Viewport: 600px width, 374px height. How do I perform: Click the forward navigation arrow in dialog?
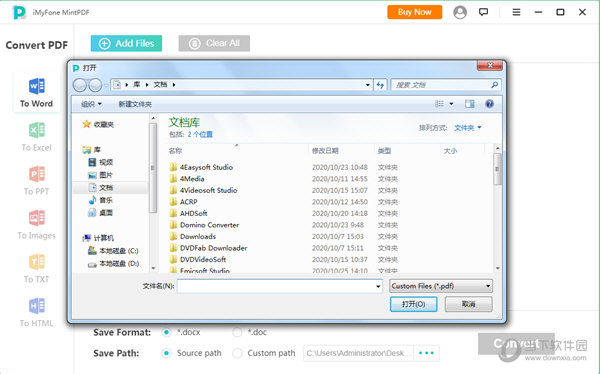(95, 85)
